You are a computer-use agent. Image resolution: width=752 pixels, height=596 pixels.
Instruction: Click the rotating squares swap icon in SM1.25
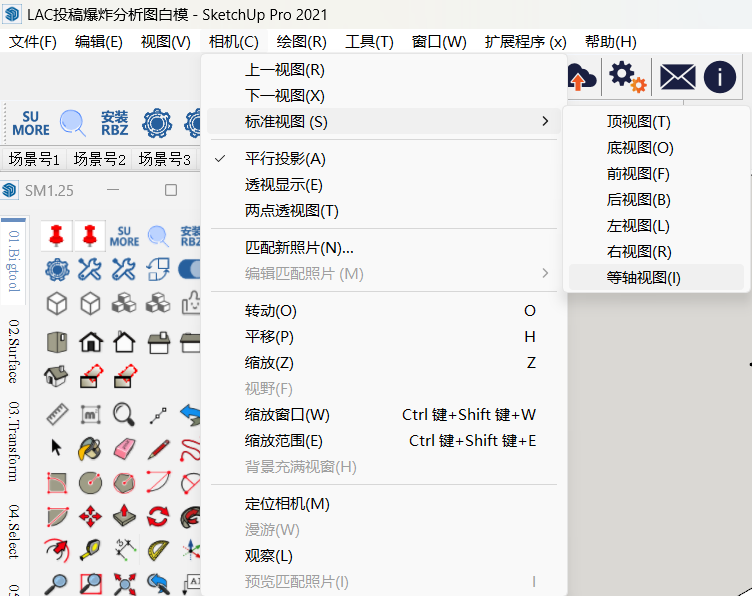pyautogui.click(x=158, y=269)
